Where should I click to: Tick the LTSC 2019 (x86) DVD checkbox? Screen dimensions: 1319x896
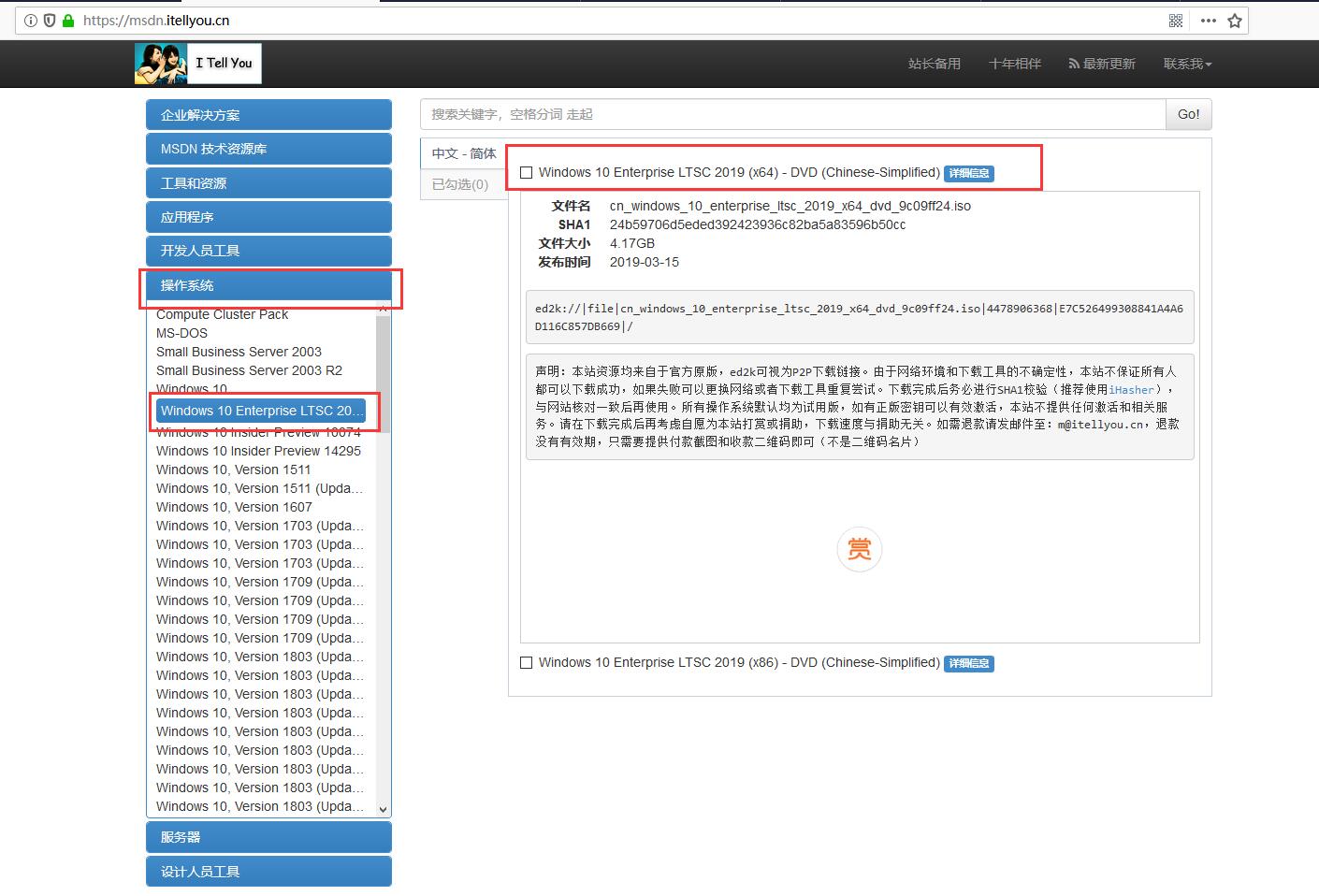527,663
